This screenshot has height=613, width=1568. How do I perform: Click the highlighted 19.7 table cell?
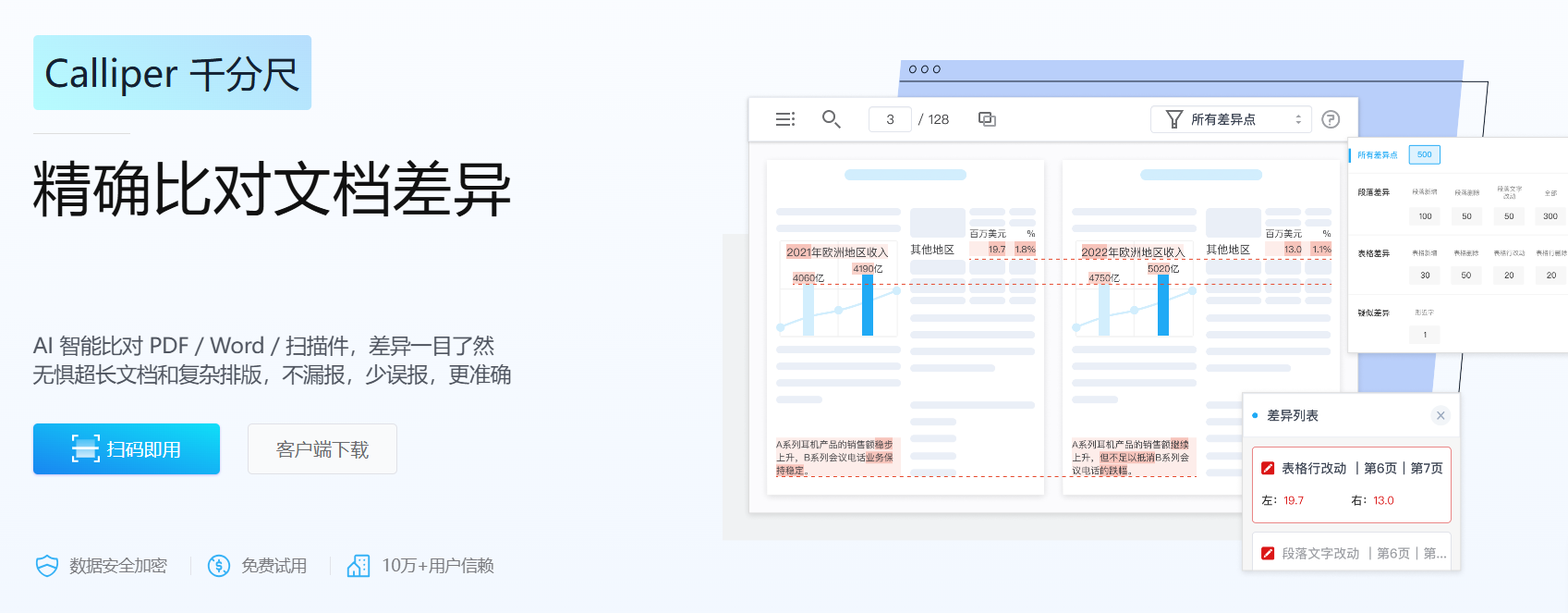[996, 250]
